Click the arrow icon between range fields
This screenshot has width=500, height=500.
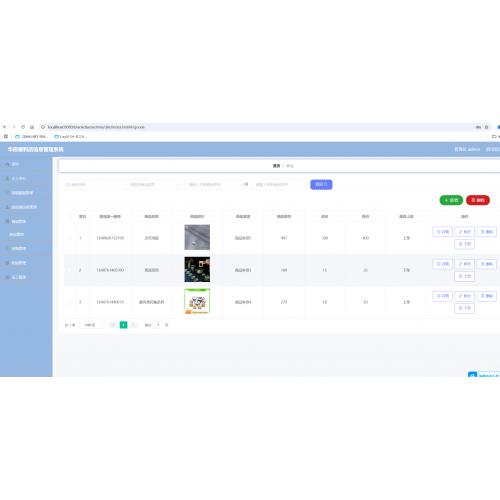pos(246,184)
